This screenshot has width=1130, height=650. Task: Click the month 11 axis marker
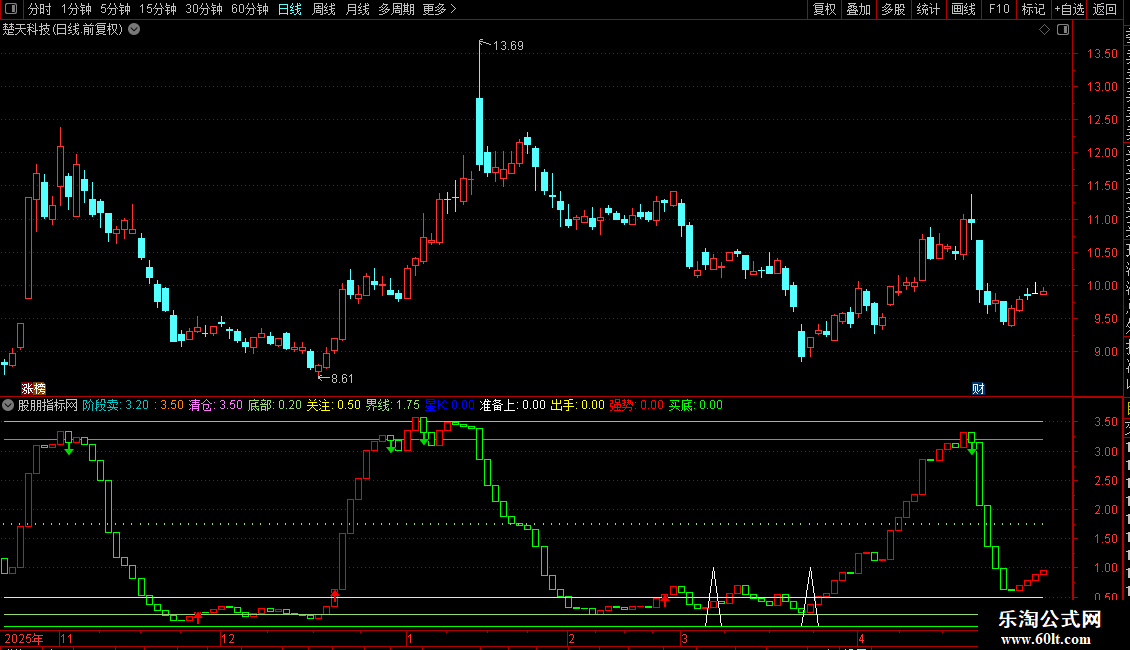[67, 638]
